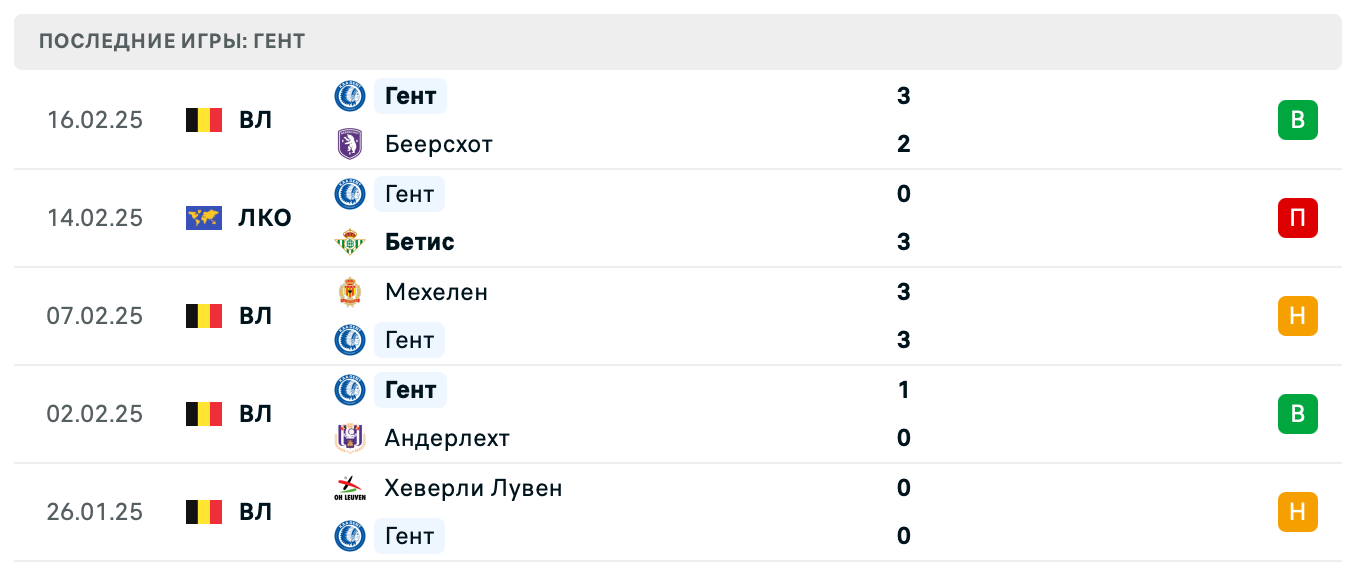Click the green В result indicator for 02.02.25

(1300, 414)
